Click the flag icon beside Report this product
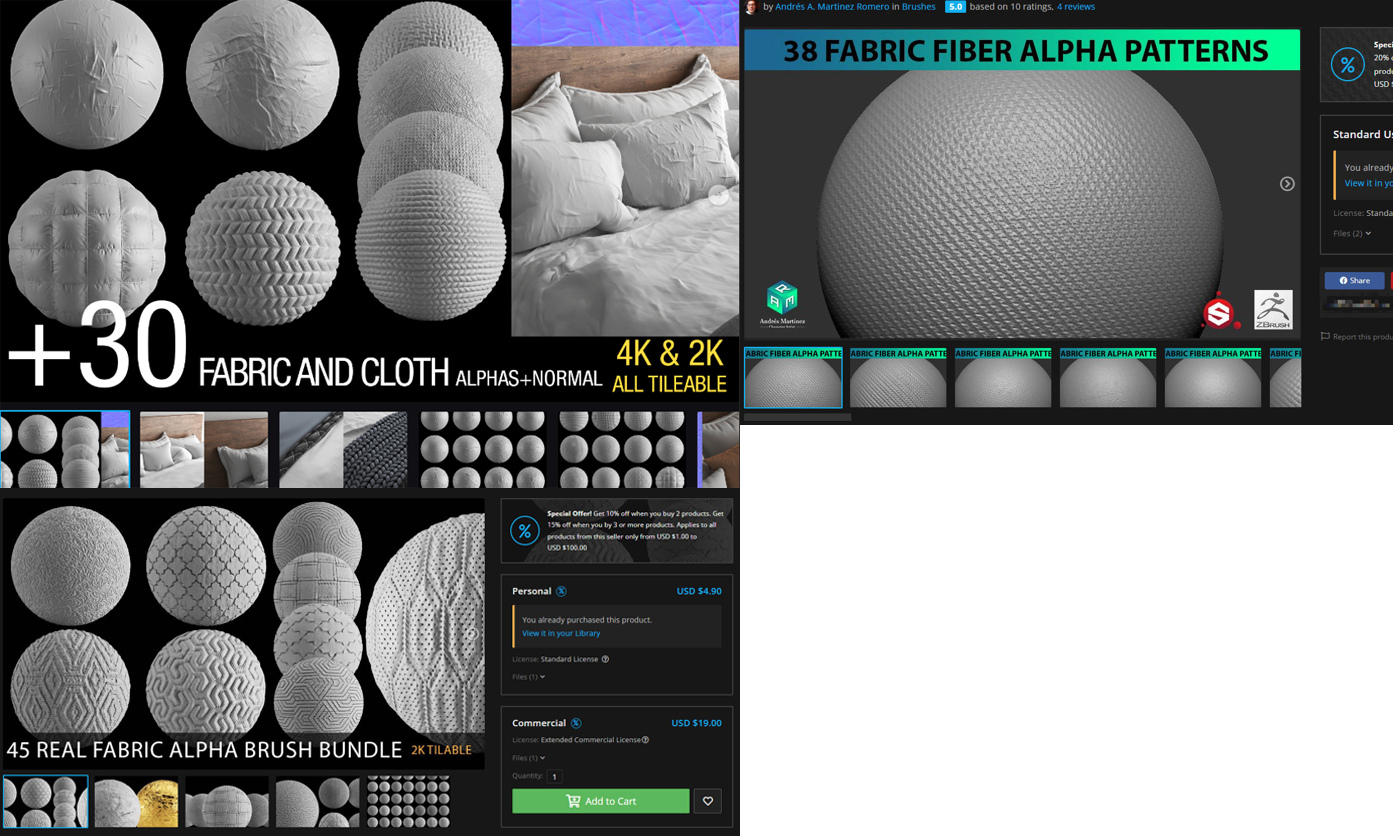 click(x=1325, y=337)
